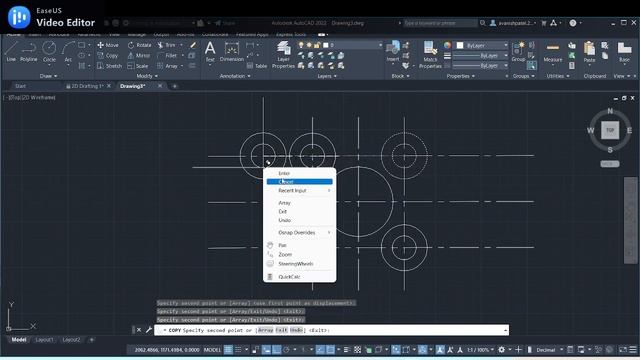The width and height of the screenshot is (640, 360).
Task: Open Layer Properties manager
Action: tap(283, 55)
